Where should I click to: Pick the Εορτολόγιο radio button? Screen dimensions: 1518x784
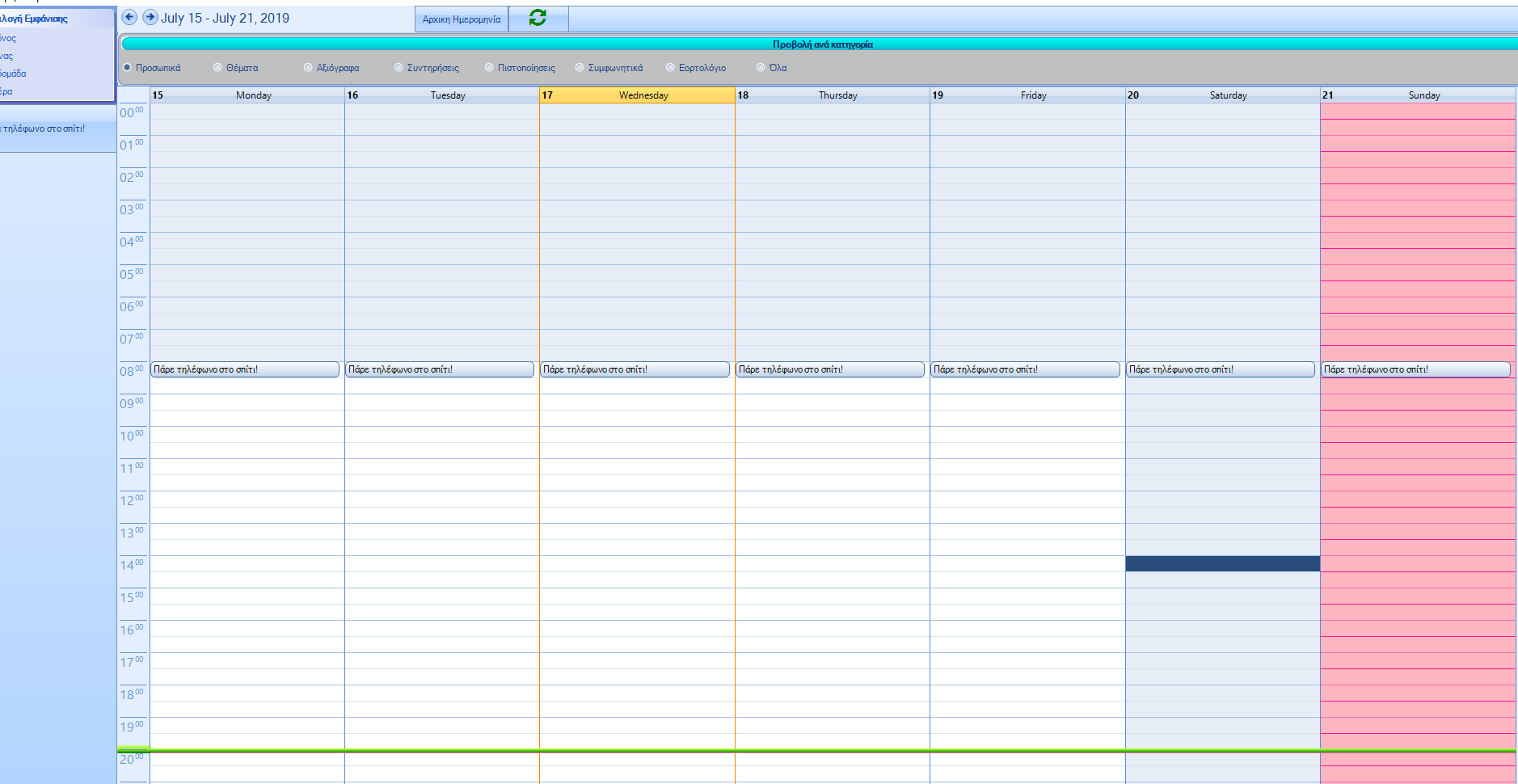pos(671,68)
